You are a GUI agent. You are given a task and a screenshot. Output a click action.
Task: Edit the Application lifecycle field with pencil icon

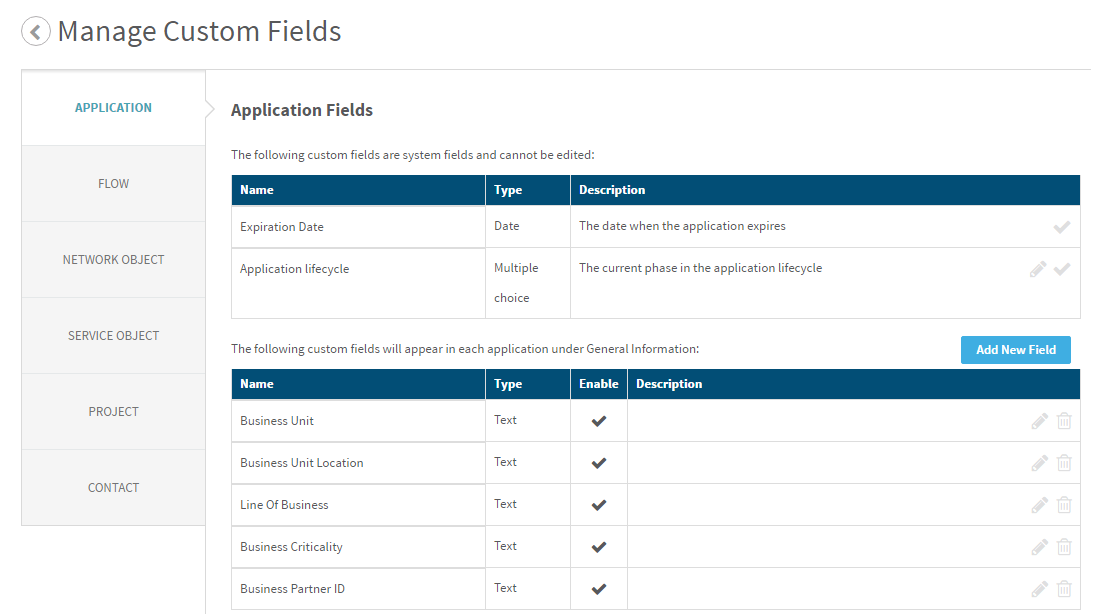tap(1039, 269)
